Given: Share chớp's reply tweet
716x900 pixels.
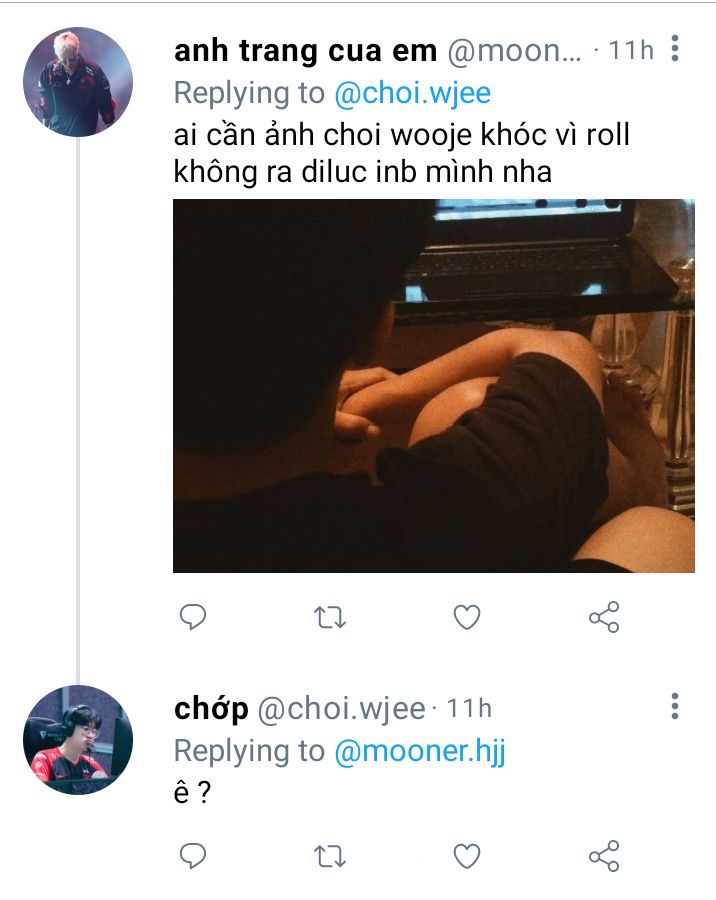Looking at the screenshot, I should coord(604,856).
